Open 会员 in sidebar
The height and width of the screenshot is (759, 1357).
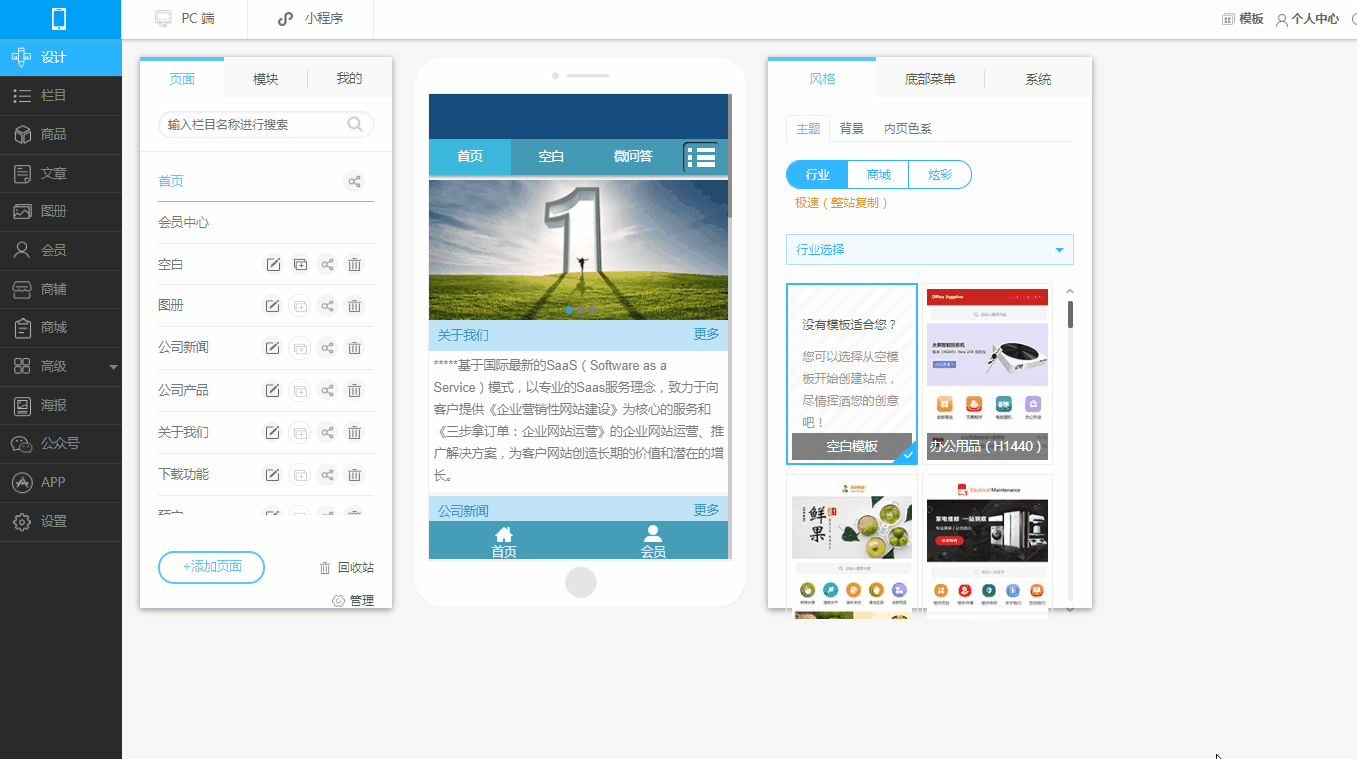[x=61, y=250]
